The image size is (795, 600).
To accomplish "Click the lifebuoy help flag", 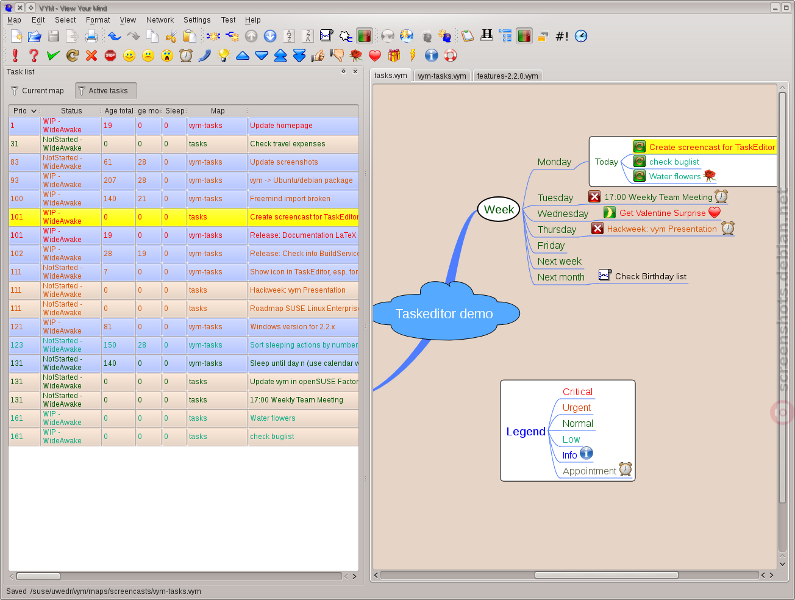I will pyautogui.click(x=450, y=55).
